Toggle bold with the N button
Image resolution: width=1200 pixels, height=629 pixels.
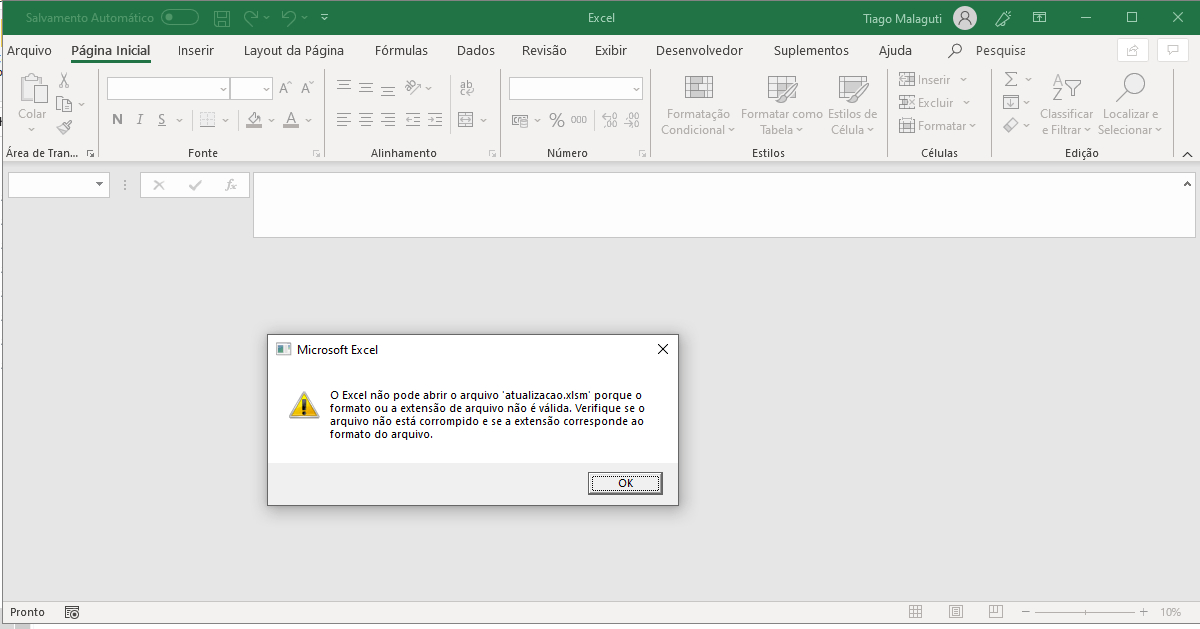click(x=117, y=120)
